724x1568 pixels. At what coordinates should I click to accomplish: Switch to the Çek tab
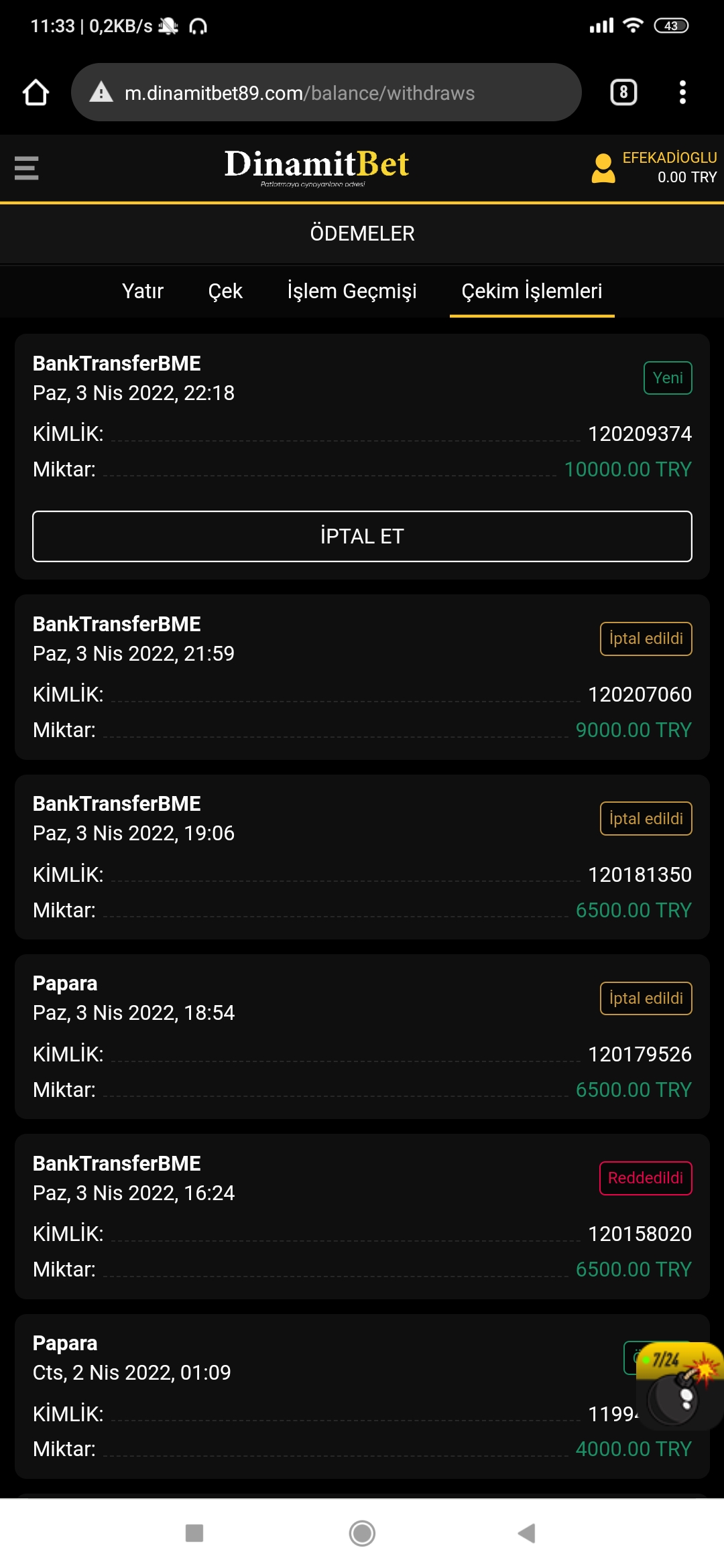(x=225, y=291)
